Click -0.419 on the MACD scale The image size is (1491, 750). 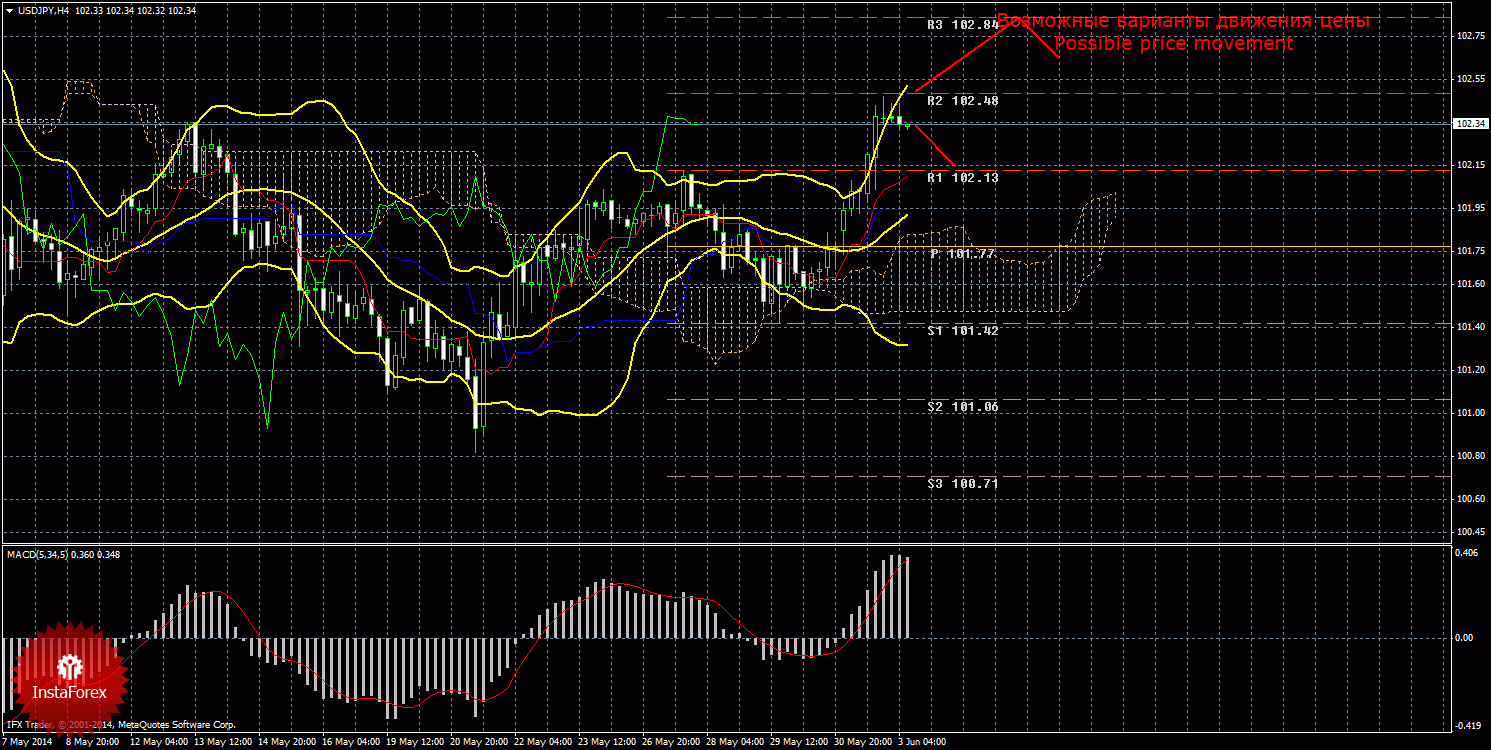(x=1468, y=726)
